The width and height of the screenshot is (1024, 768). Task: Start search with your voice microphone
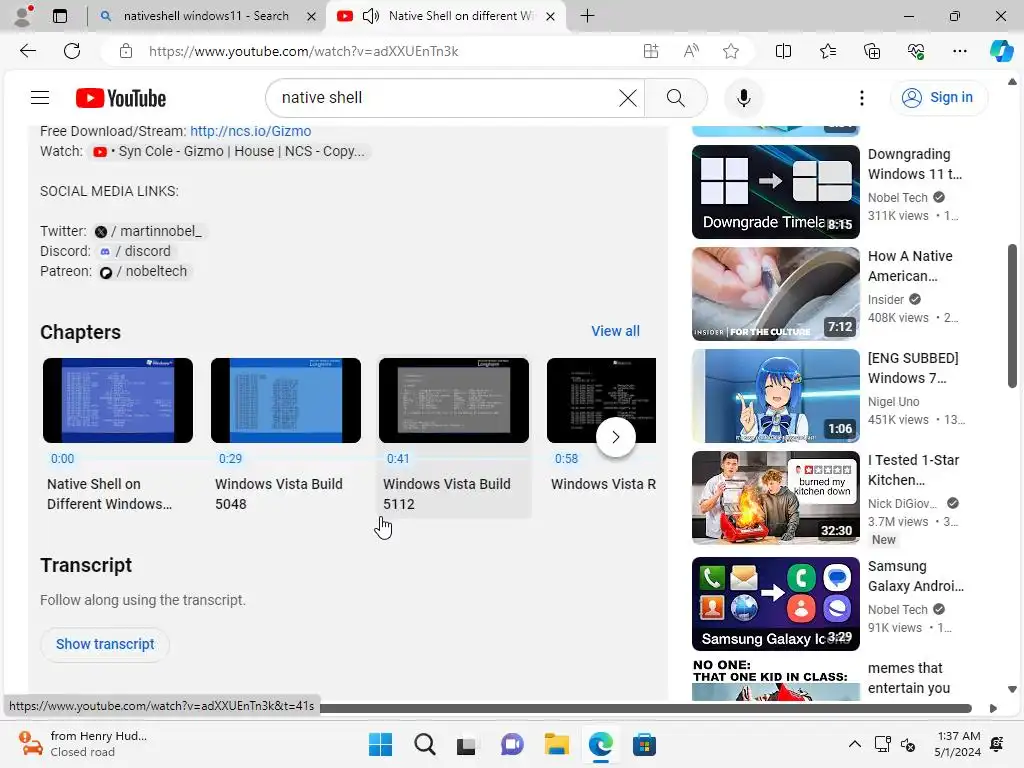pyautogui.click(x=743, y=98)
